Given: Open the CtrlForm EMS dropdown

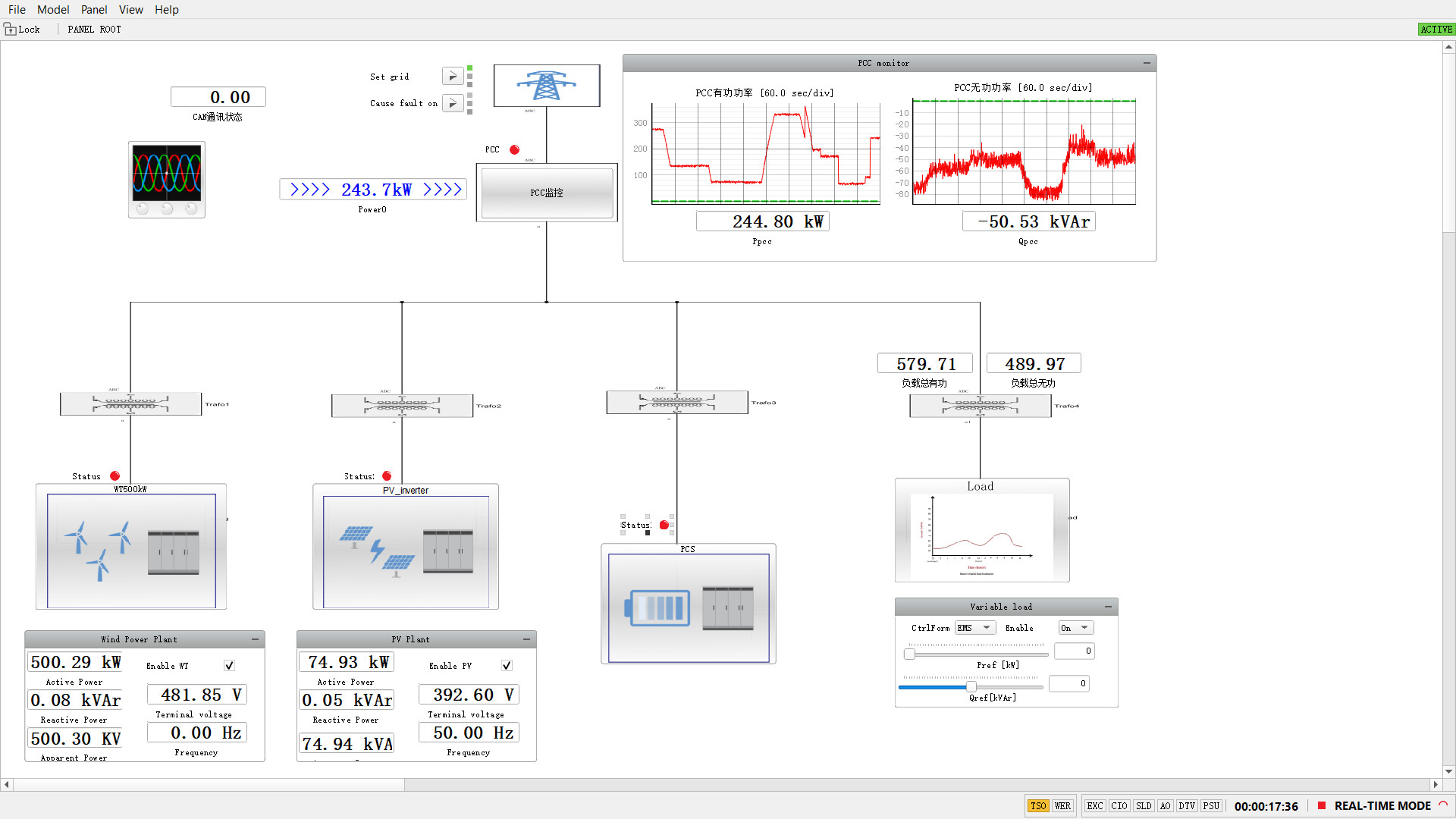Looking at the screenshot, I should coord(975,627).
